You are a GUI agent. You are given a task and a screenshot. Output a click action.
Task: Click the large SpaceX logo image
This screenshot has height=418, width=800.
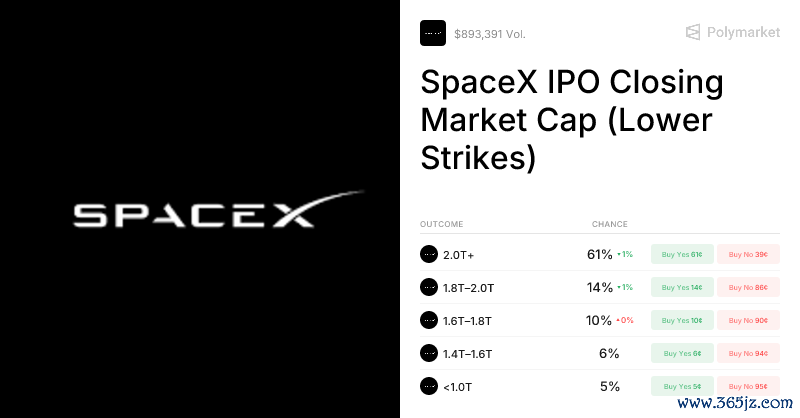218,210
